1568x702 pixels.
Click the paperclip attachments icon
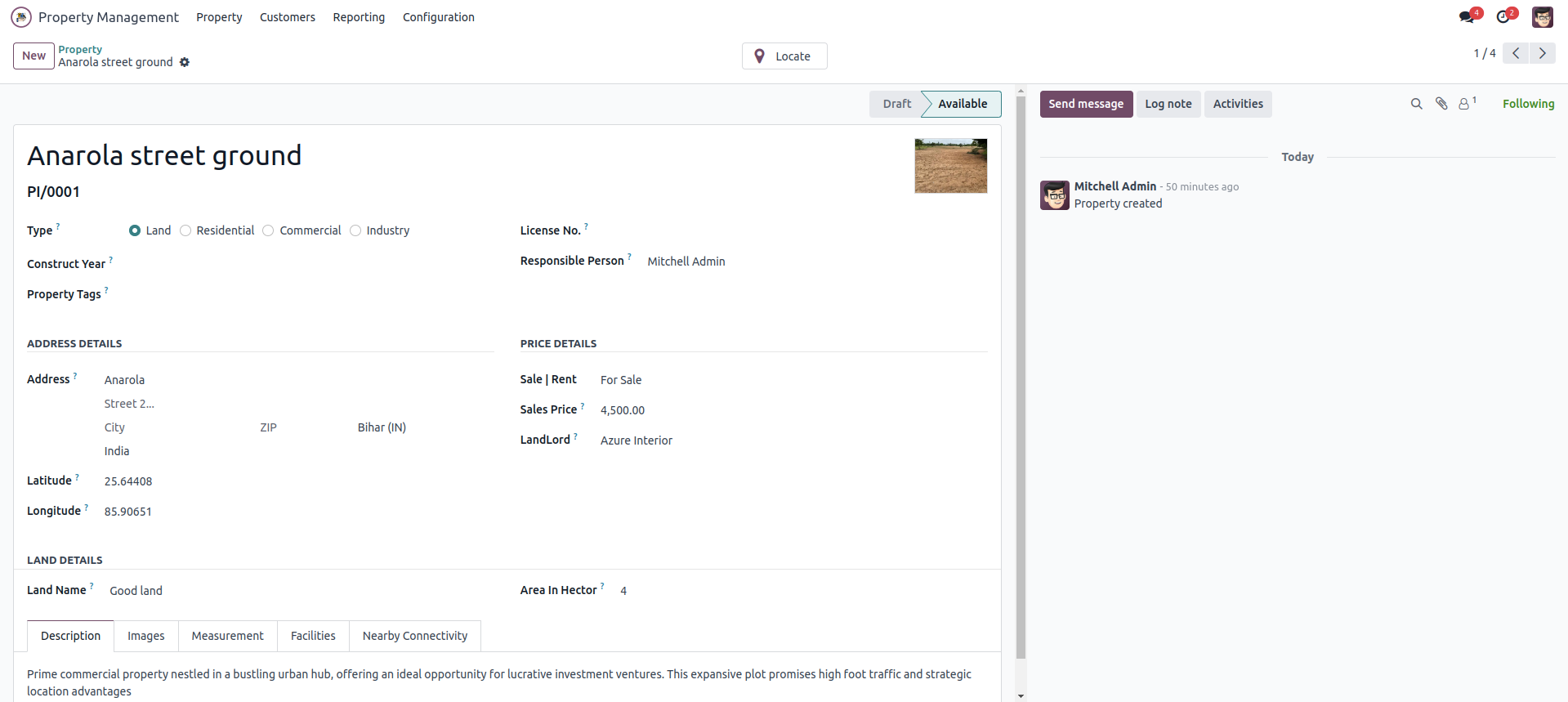pos(1441,104)
